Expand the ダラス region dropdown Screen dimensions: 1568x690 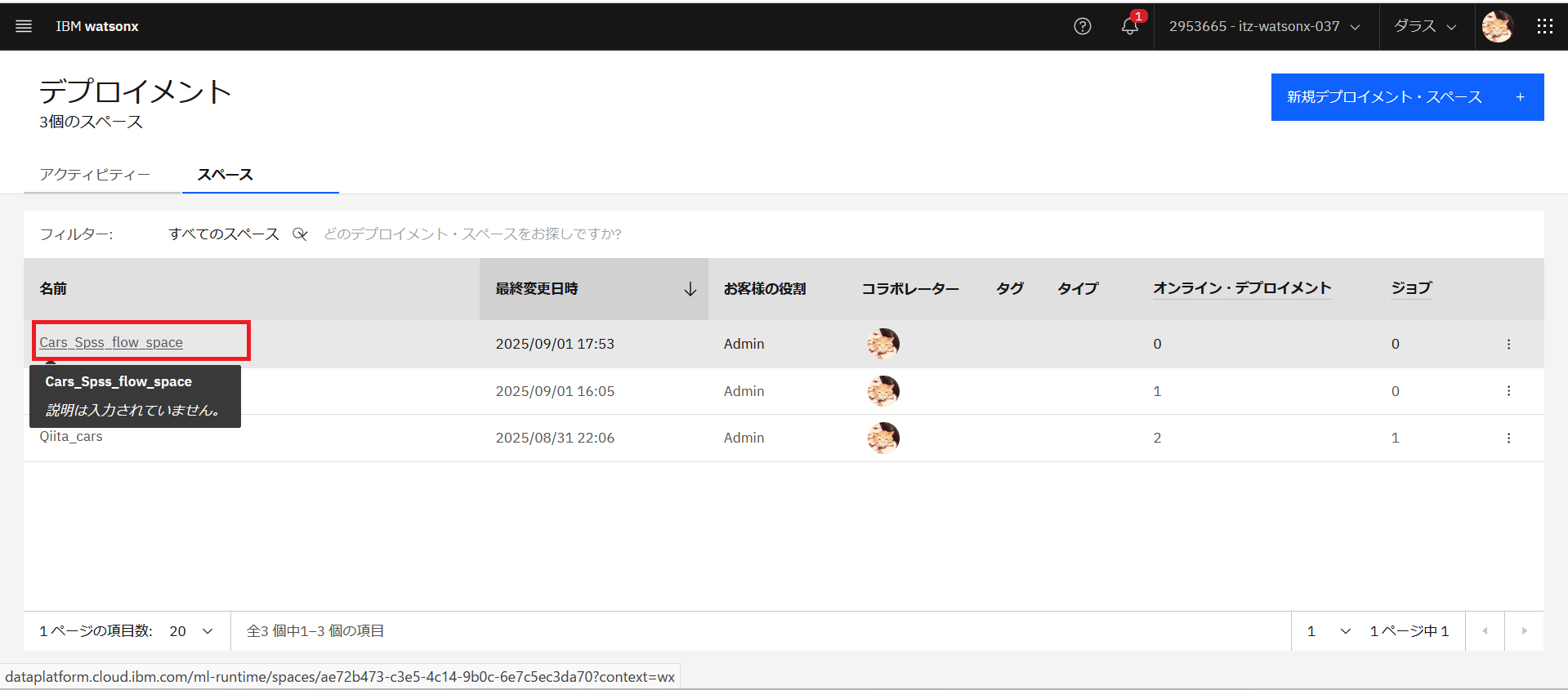click(1426, 26)
